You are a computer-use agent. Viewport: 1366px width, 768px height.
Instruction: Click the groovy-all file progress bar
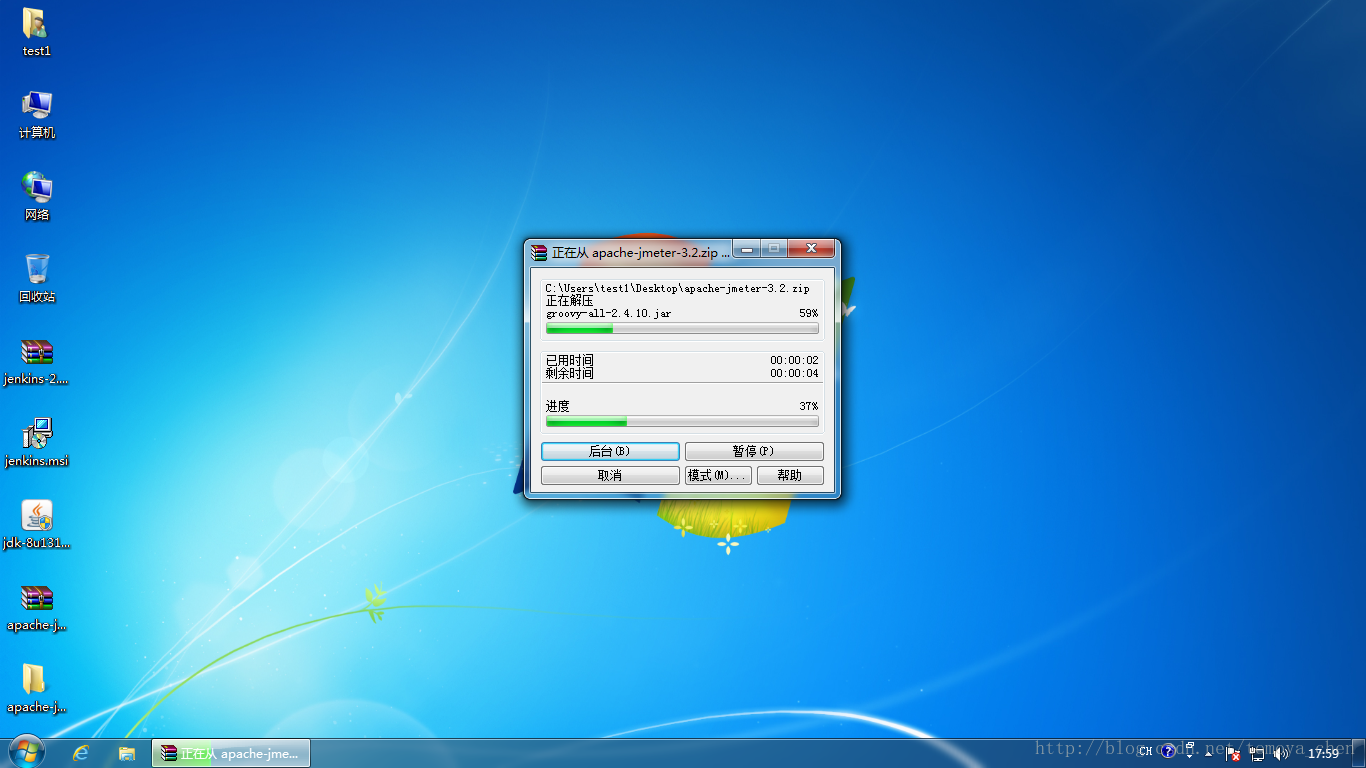[682, 328]
